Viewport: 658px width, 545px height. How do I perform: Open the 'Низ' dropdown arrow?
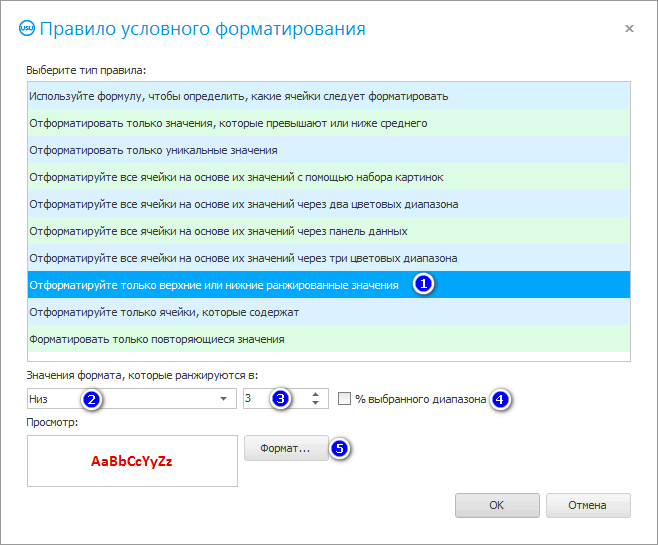221,399
